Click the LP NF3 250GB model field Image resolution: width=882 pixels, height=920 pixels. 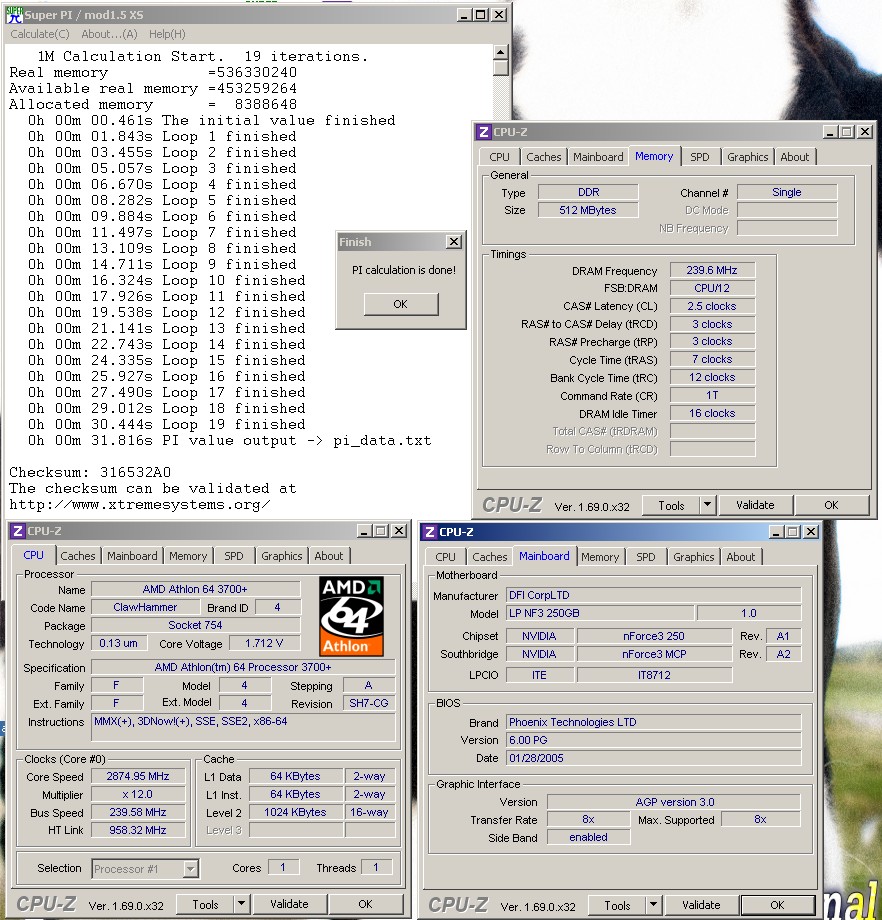click(600, 613)
